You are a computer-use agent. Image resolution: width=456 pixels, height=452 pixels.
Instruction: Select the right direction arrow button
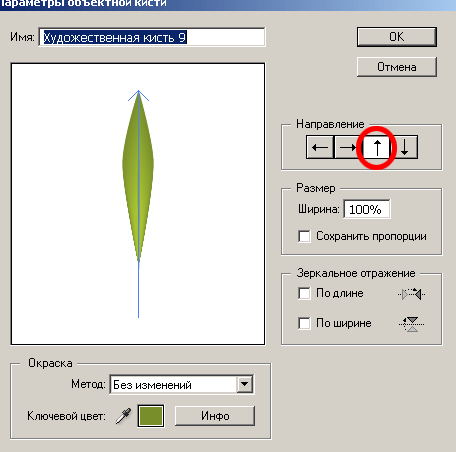[347, 147]
